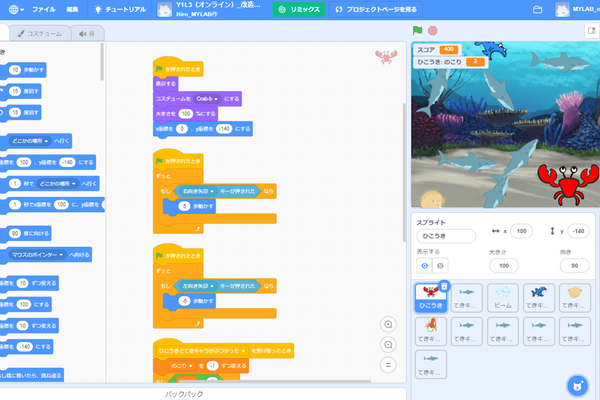Open the choose-a-sprite cat button
This screenshot has height=400, width=600.
click(577, 386)
